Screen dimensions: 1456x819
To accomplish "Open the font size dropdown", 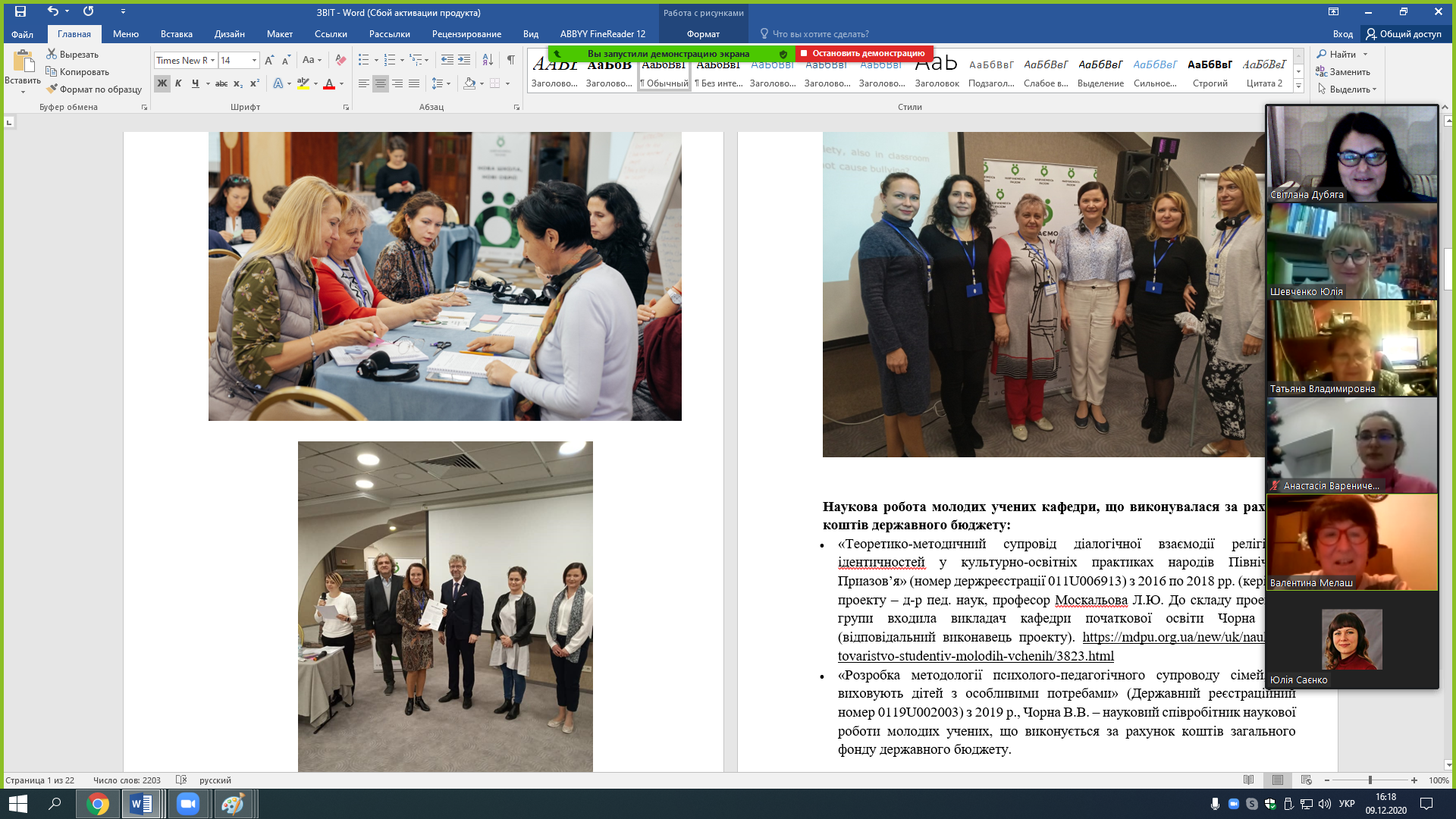I will coord(254,60).
